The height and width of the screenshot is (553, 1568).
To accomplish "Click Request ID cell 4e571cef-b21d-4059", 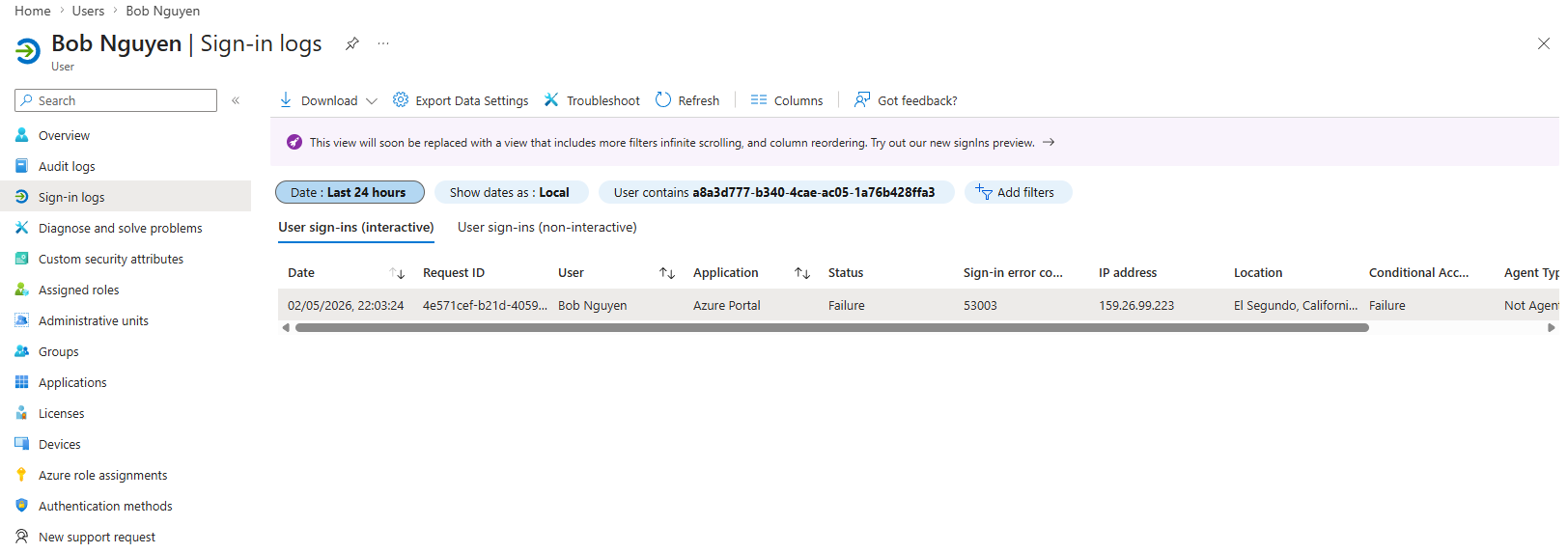I will click(x=485, y=305).
